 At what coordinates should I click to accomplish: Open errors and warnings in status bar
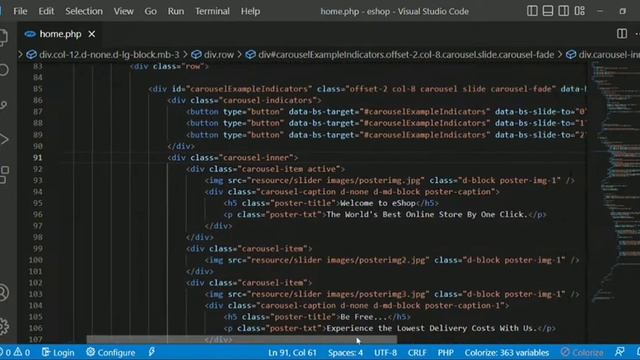point(16,352)
